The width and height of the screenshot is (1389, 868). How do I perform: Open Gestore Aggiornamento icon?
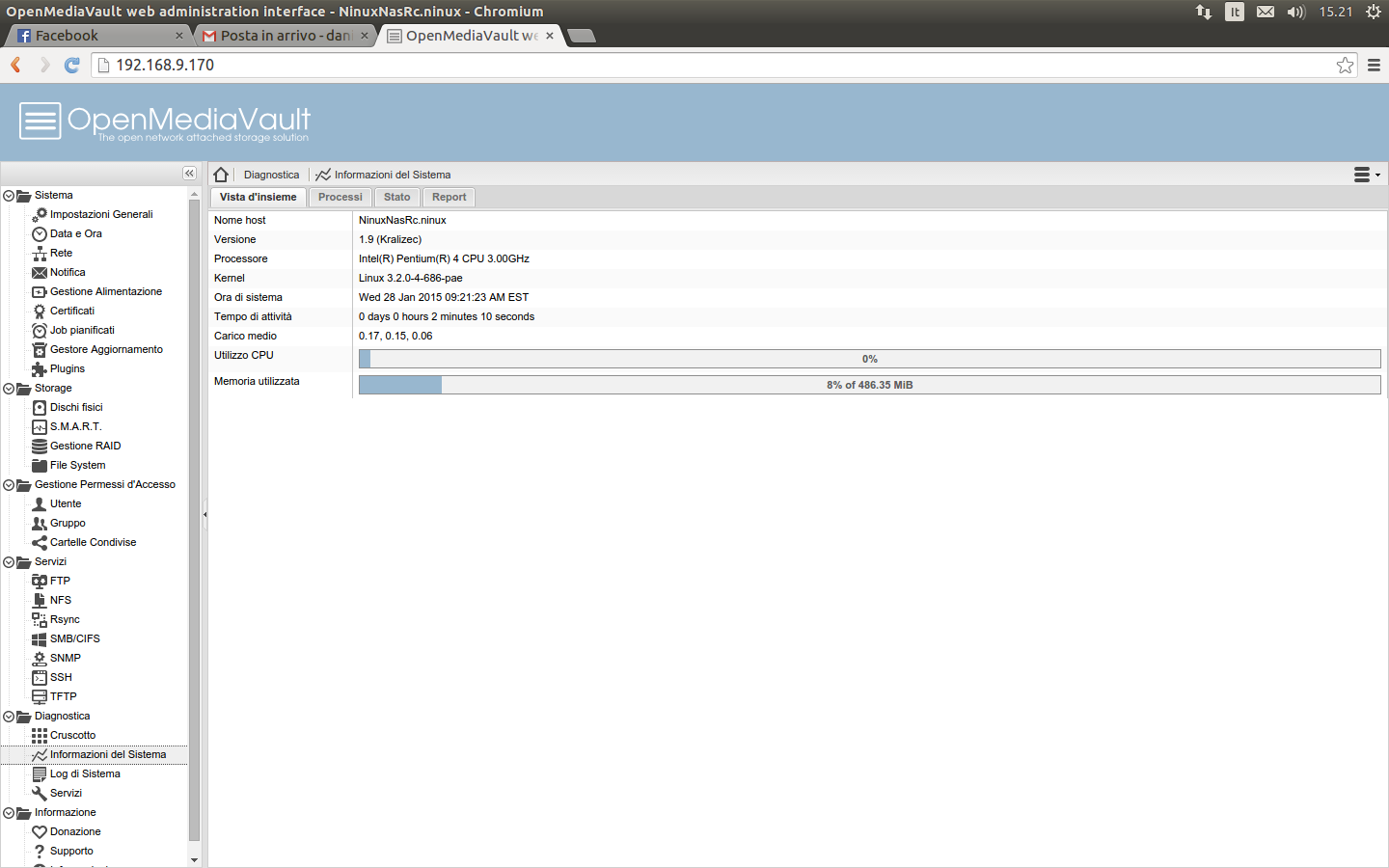(40, 349)
